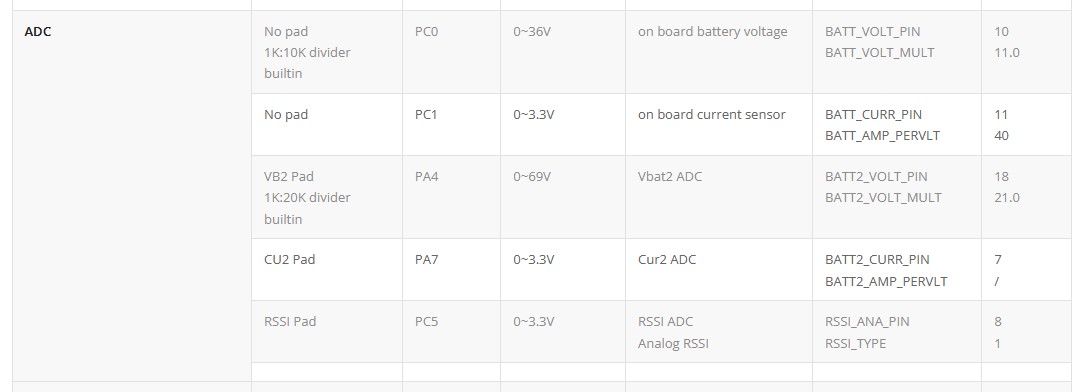Select the 'on board battery voltage' cell
The width and height of the screenshot is (1084, 392).
[x=719, y=52]
